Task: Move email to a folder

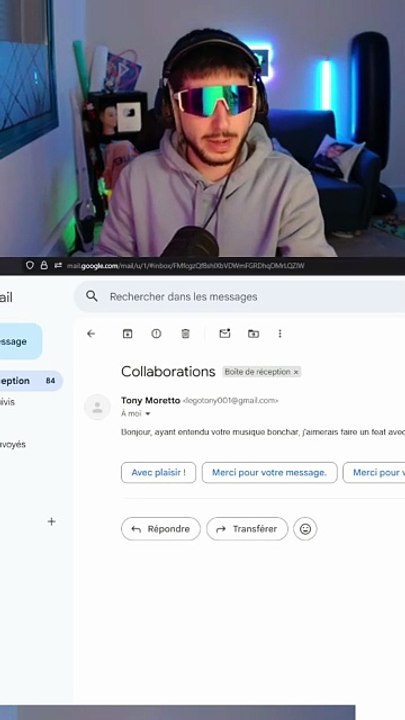Action: click(x=253, y=334)
